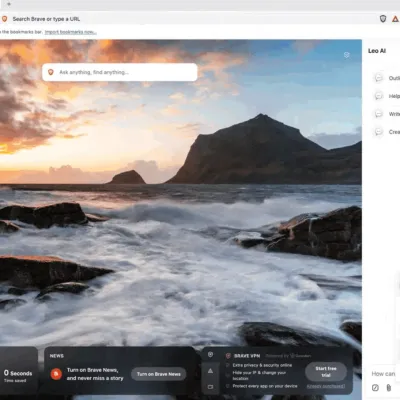Click the Brave lion icon in address bar
This screenshot has height=400, width=400.
[x=4, y=19]
